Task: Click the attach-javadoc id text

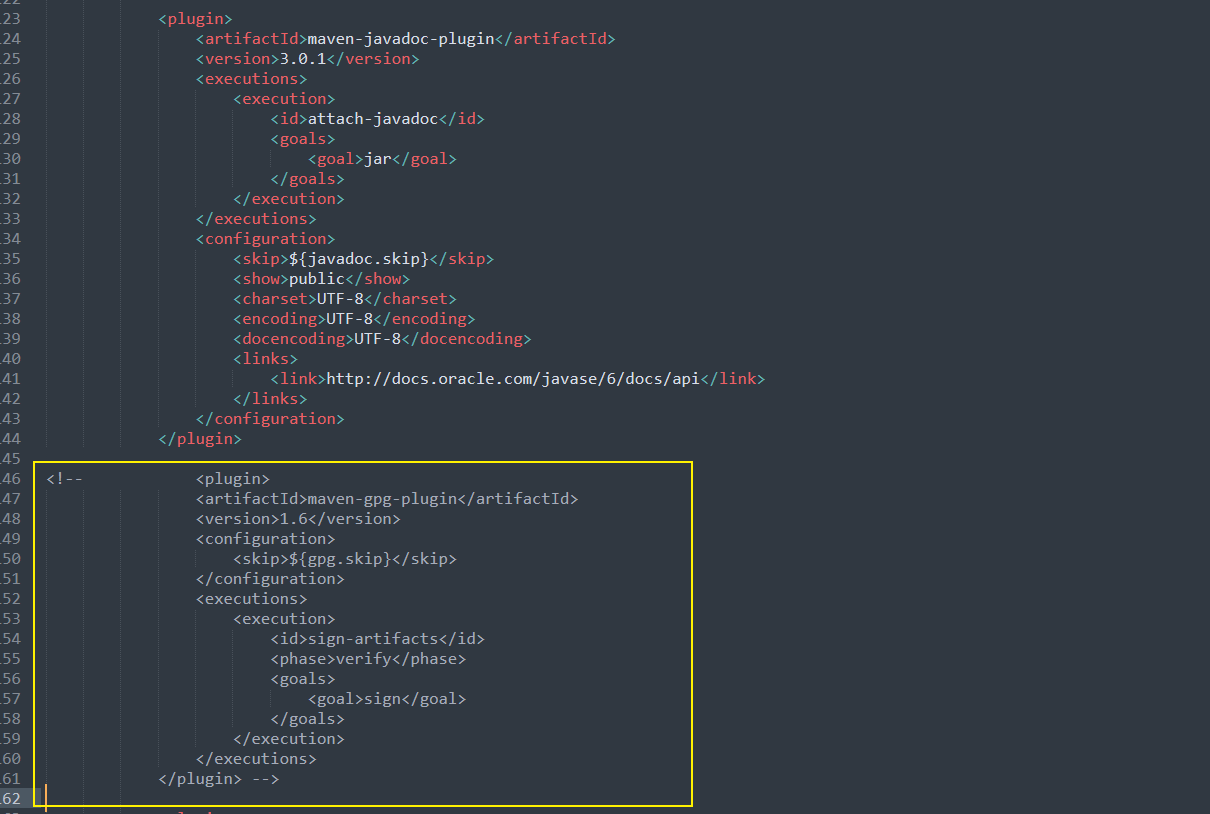Action: click(x=373, y=119)
